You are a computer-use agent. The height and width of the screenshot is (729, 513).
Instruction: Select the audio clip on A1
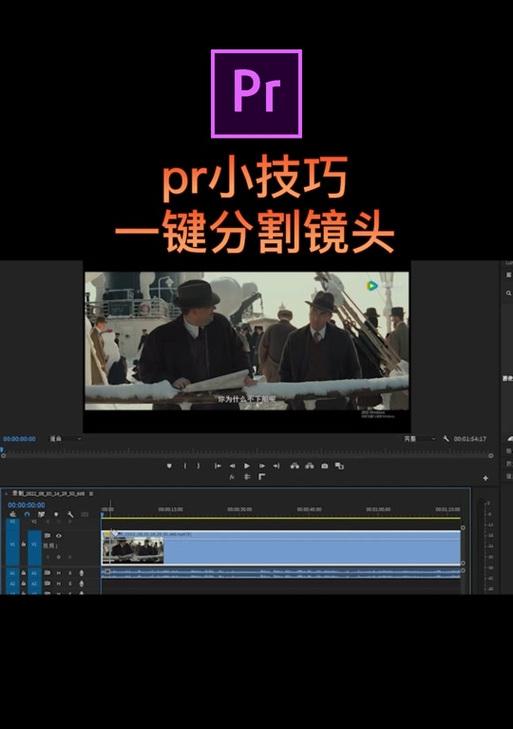pyautogui.click(x=281, y=572)
